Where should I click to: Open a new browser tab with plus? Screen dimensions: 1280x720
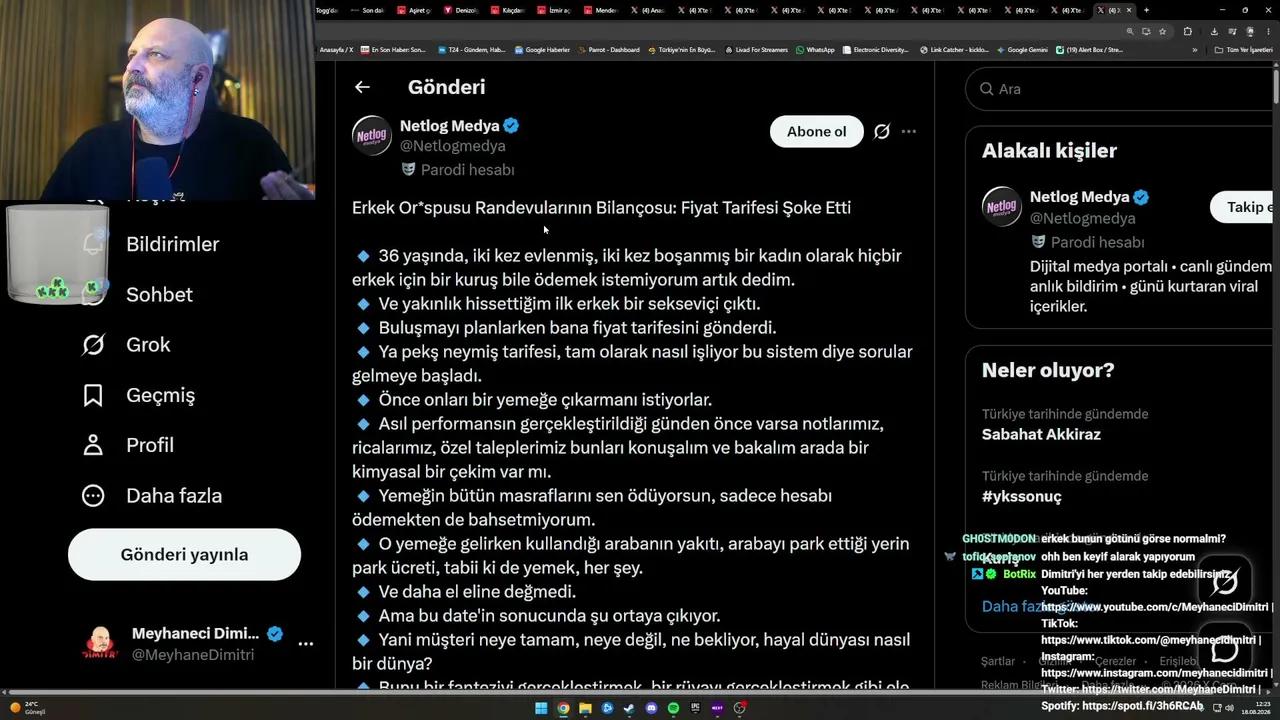1146,10
